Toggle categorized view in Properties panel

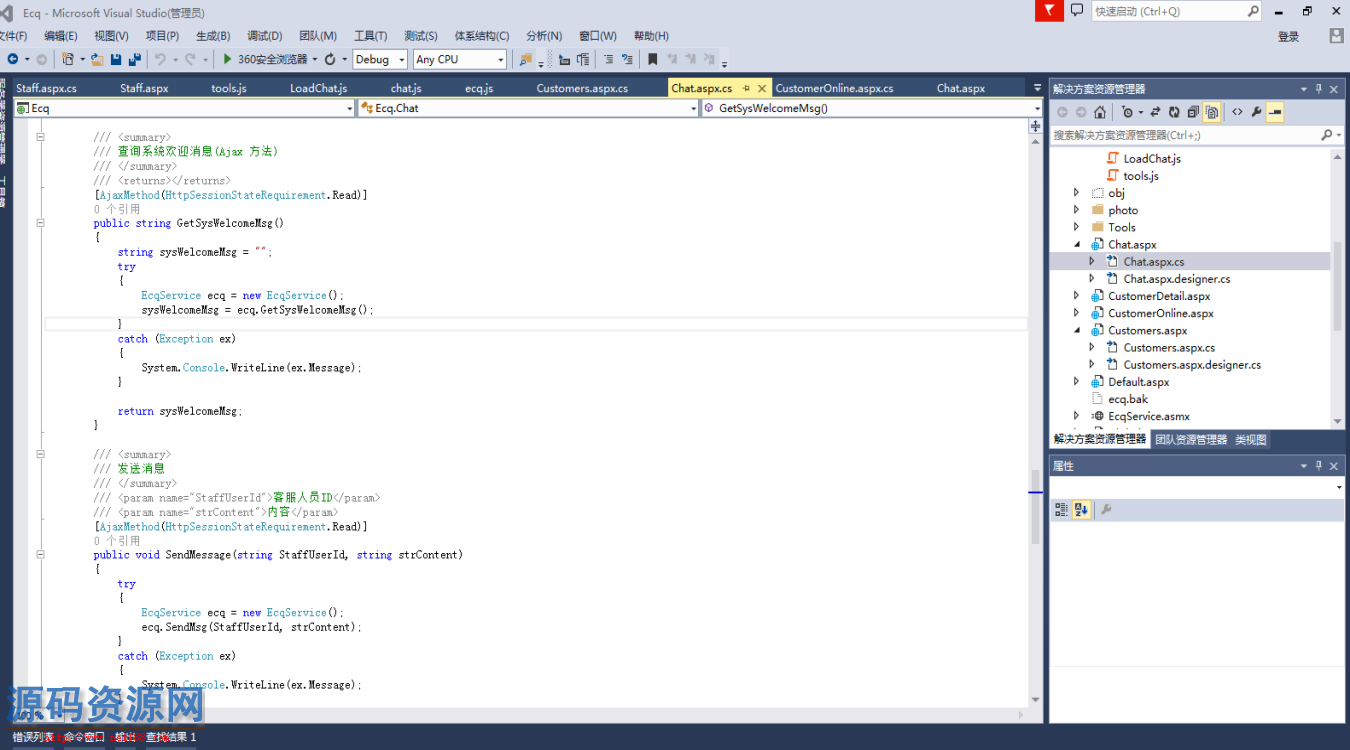(x=1062, y=510)
